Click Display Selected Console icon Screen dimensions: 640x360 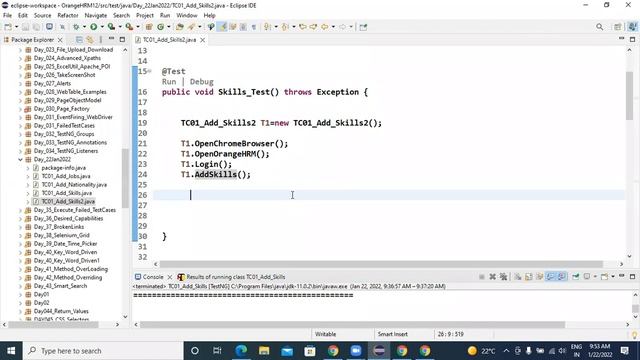pyautogui.click(x=587, y=277)
